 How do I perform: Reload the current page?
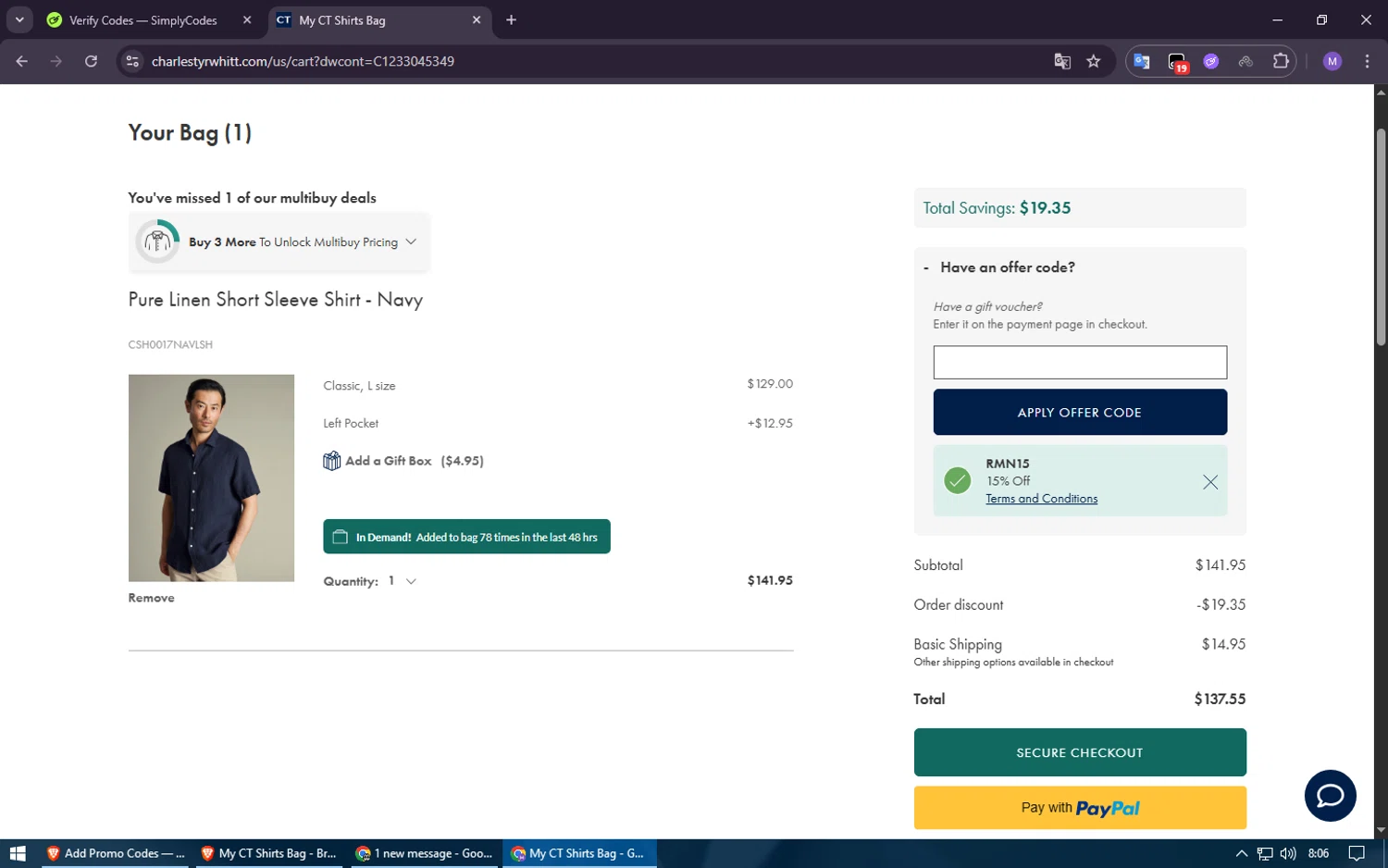pos(91,61)
